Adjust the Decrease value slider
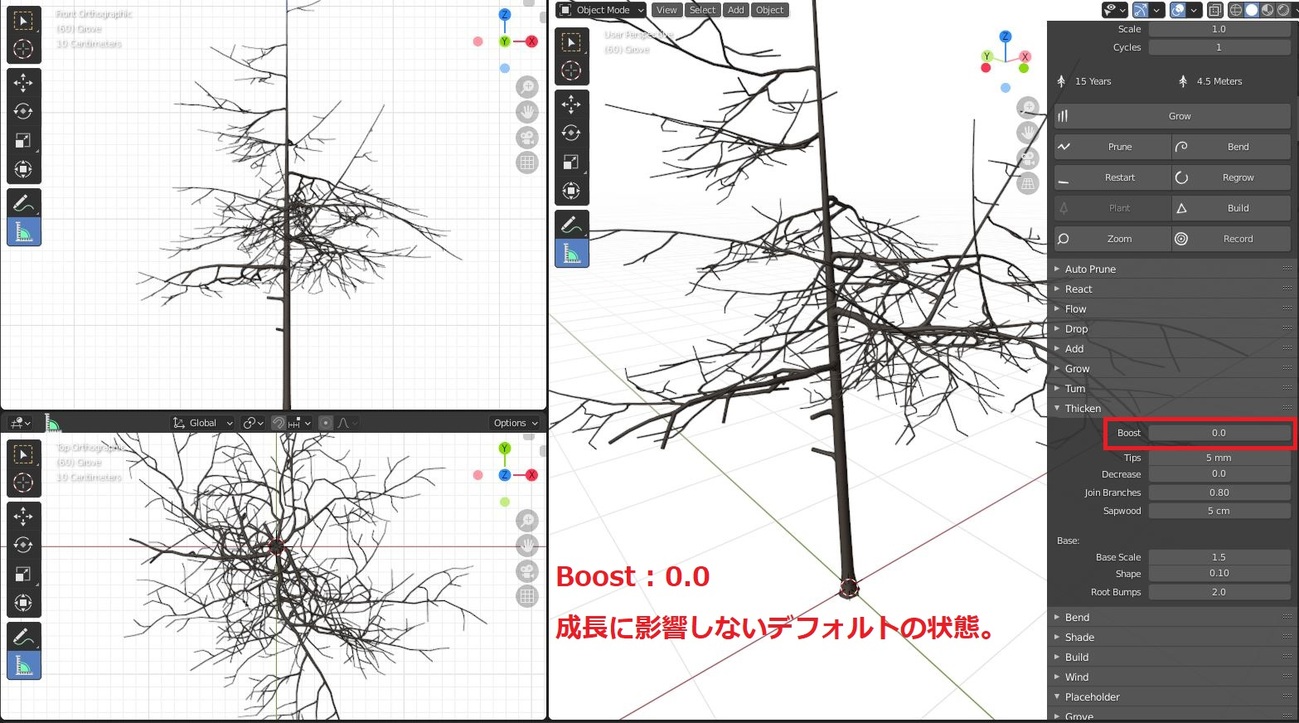This screenshot has width=1299, height=723. (x=1219, y=474)
